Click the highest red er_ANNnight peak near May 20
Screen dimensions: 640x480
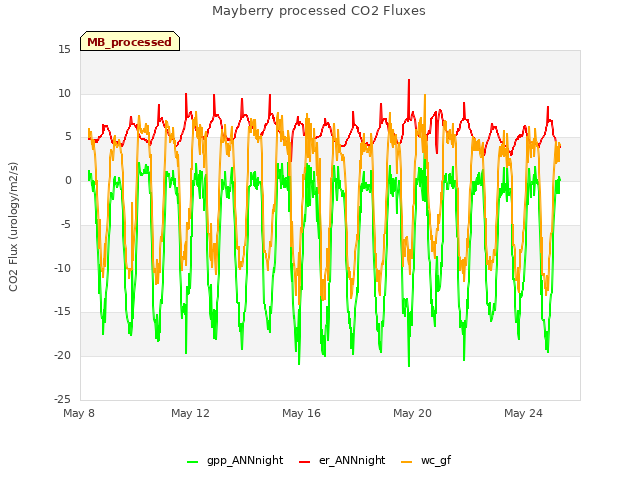coord(409,80)
